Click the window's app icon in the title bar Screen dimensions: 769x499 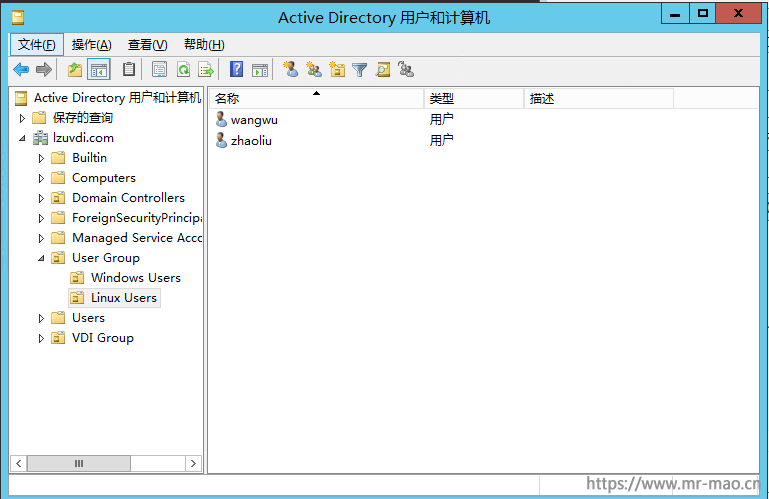click(18, 18)
